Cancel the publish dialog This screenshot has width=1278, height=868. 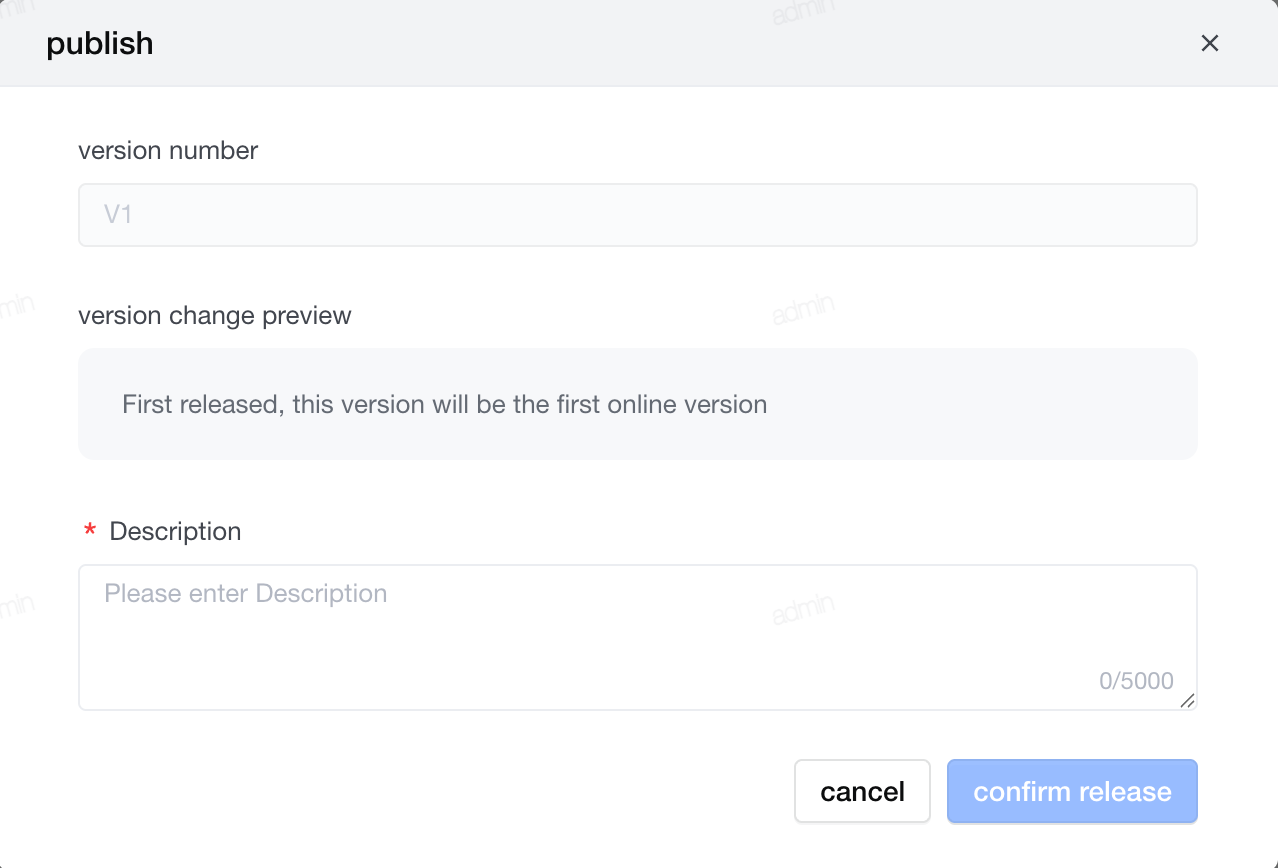click(862, 791)
